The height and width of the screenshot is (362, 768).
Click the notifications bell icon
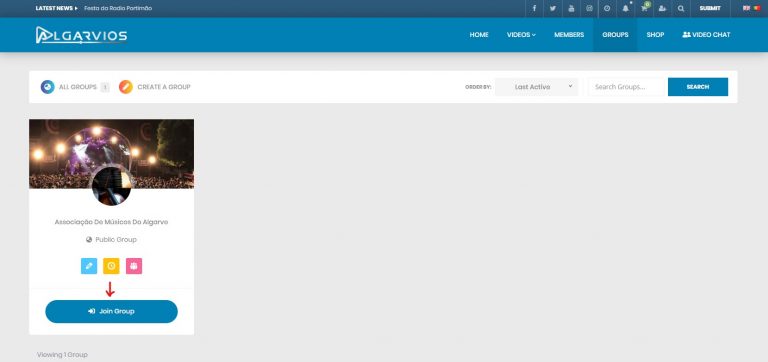coord(625,8)
